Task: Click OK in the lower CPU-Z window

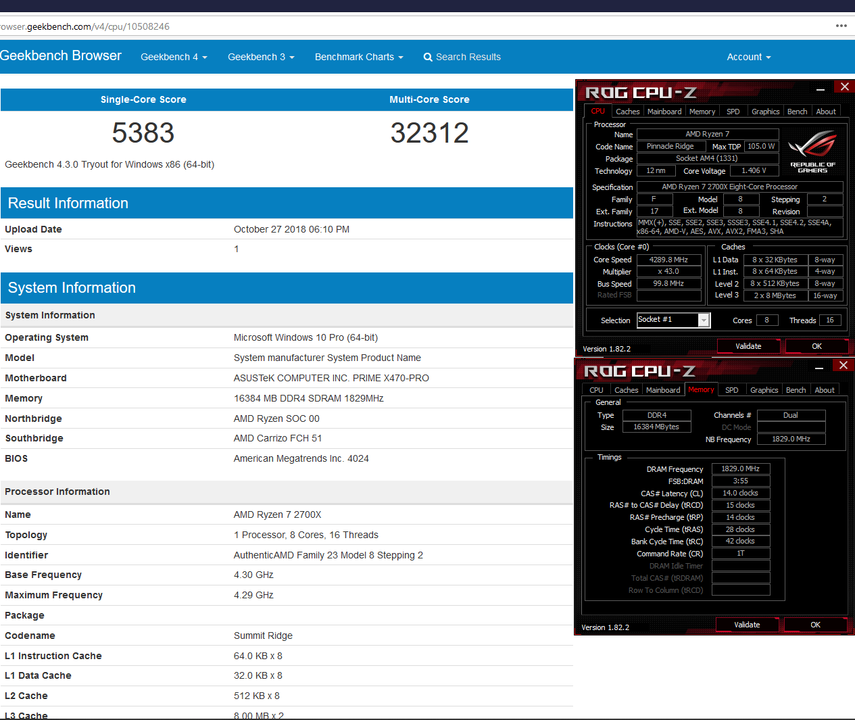Action: (815, 625)
